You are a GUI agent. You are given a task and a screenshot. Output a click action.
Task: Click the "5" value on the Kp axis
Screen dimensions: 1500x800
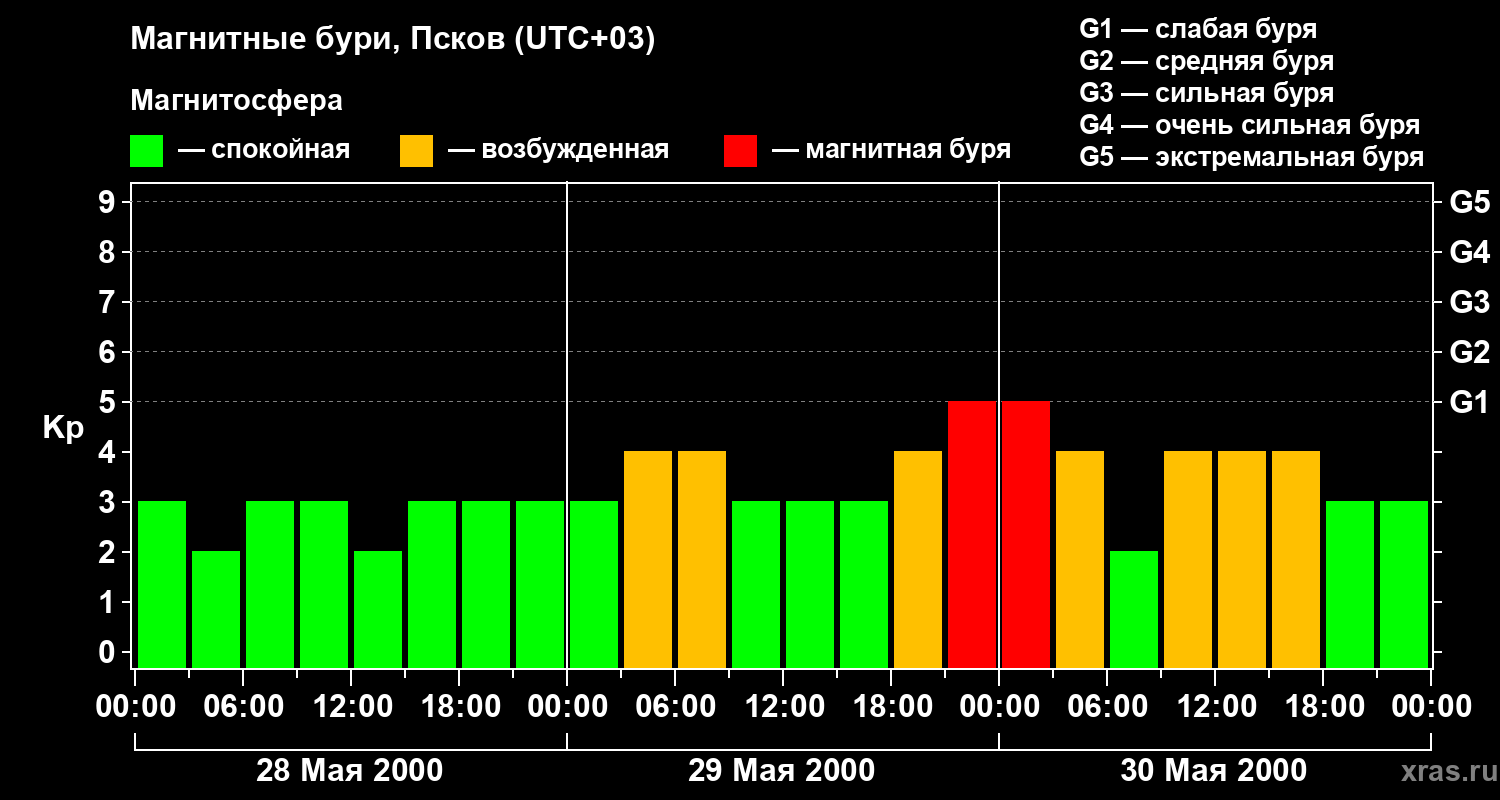(109, 402)
